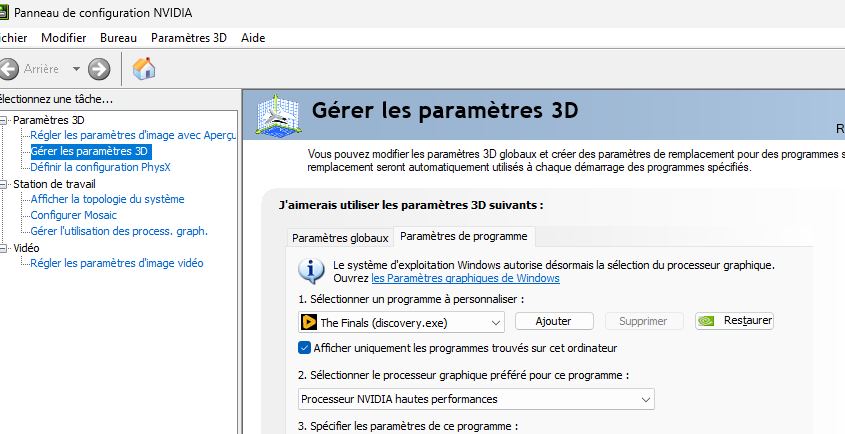Click the Restaurer button label
845x434 pixels.
click(748, 320)
